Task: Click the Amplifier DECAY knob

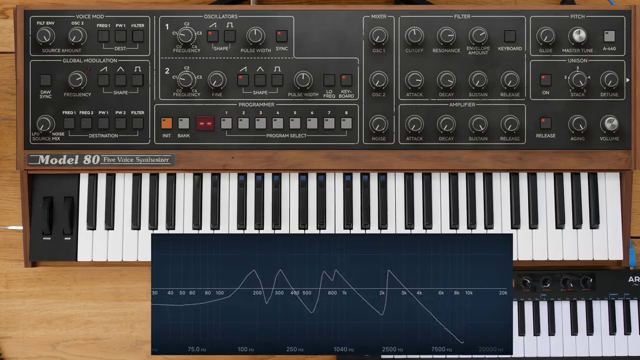Action: click(x=446, y=124)
